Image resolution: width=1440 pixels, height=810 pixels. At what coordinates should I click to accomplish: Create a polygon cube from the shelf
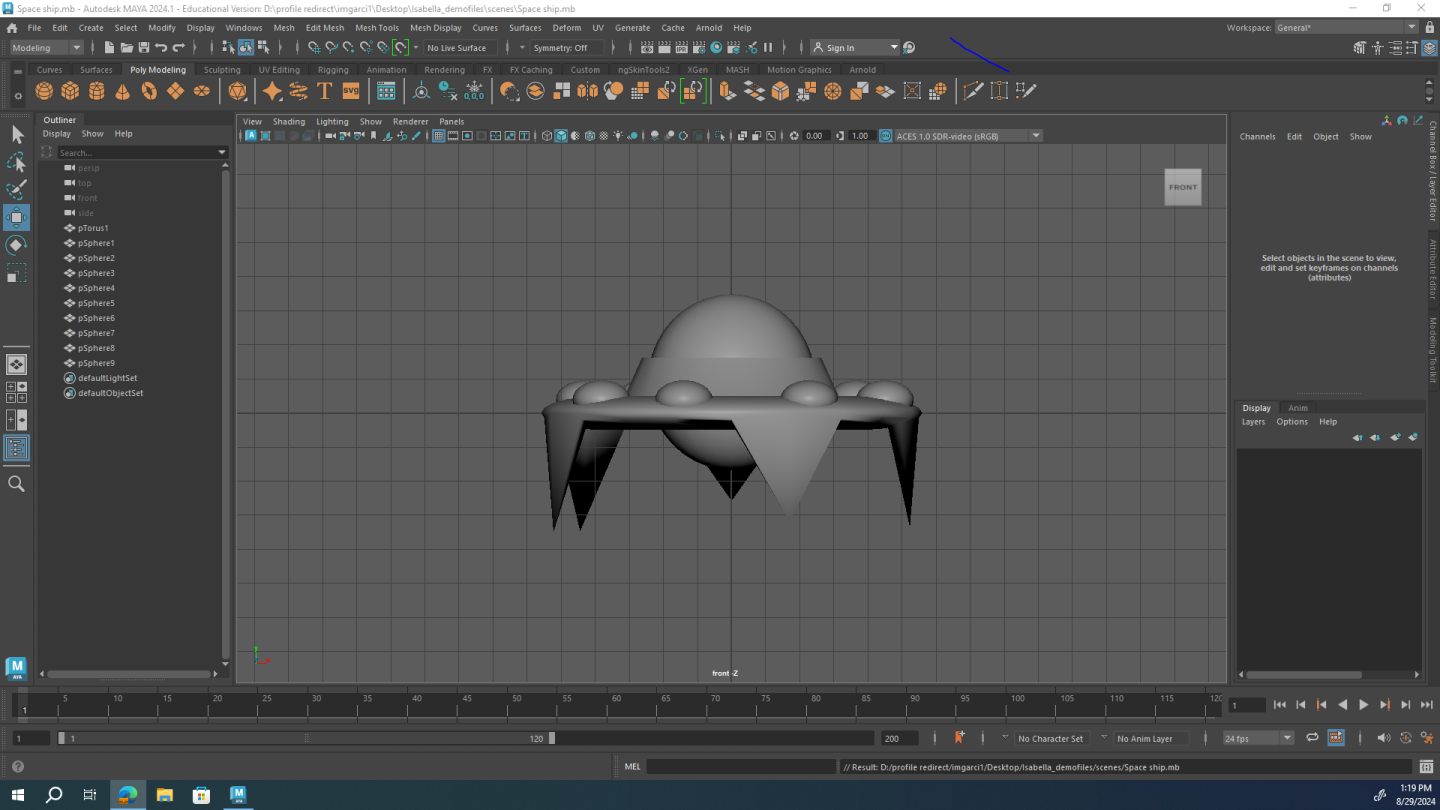70,91
